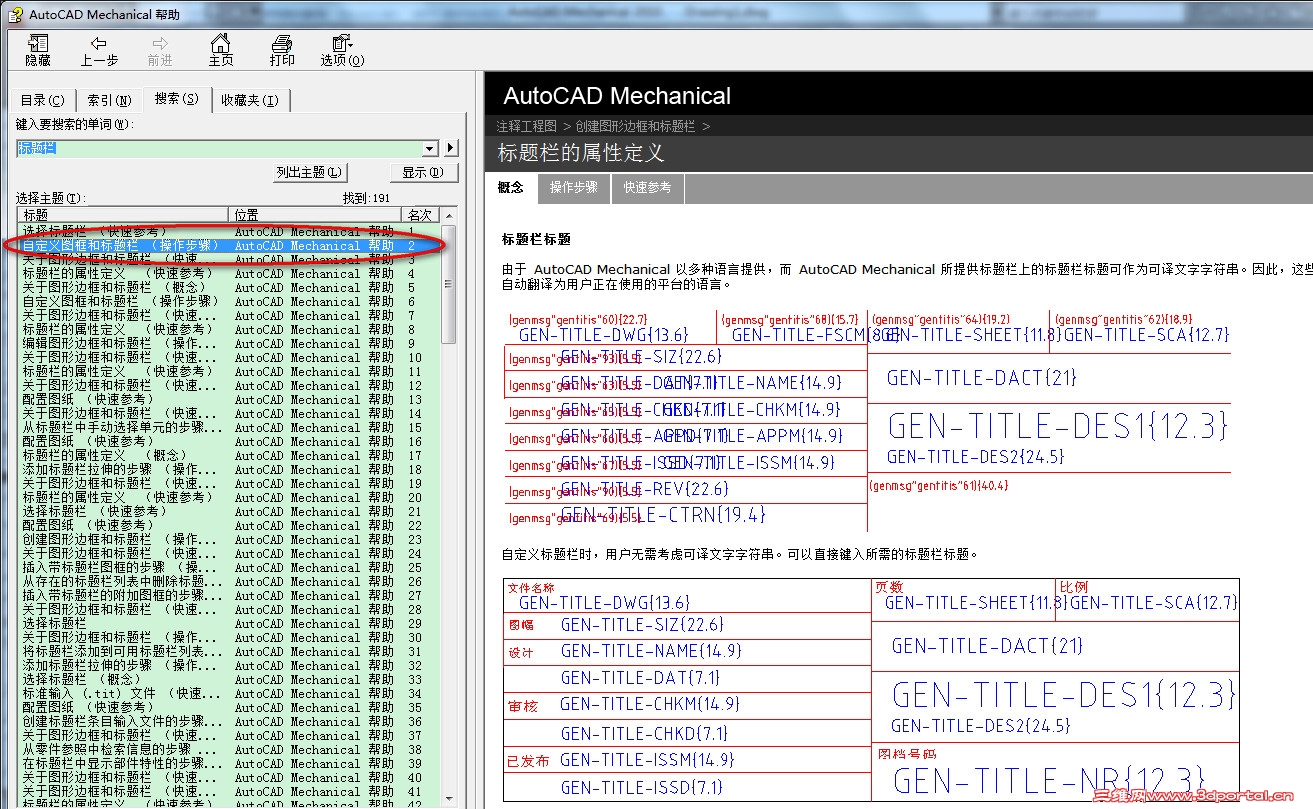Viewport: 1313px width, 809px height.
Task: Go back with the 上一步 toolbar icon
Action: pyautogui.click(x=99, y=50)
